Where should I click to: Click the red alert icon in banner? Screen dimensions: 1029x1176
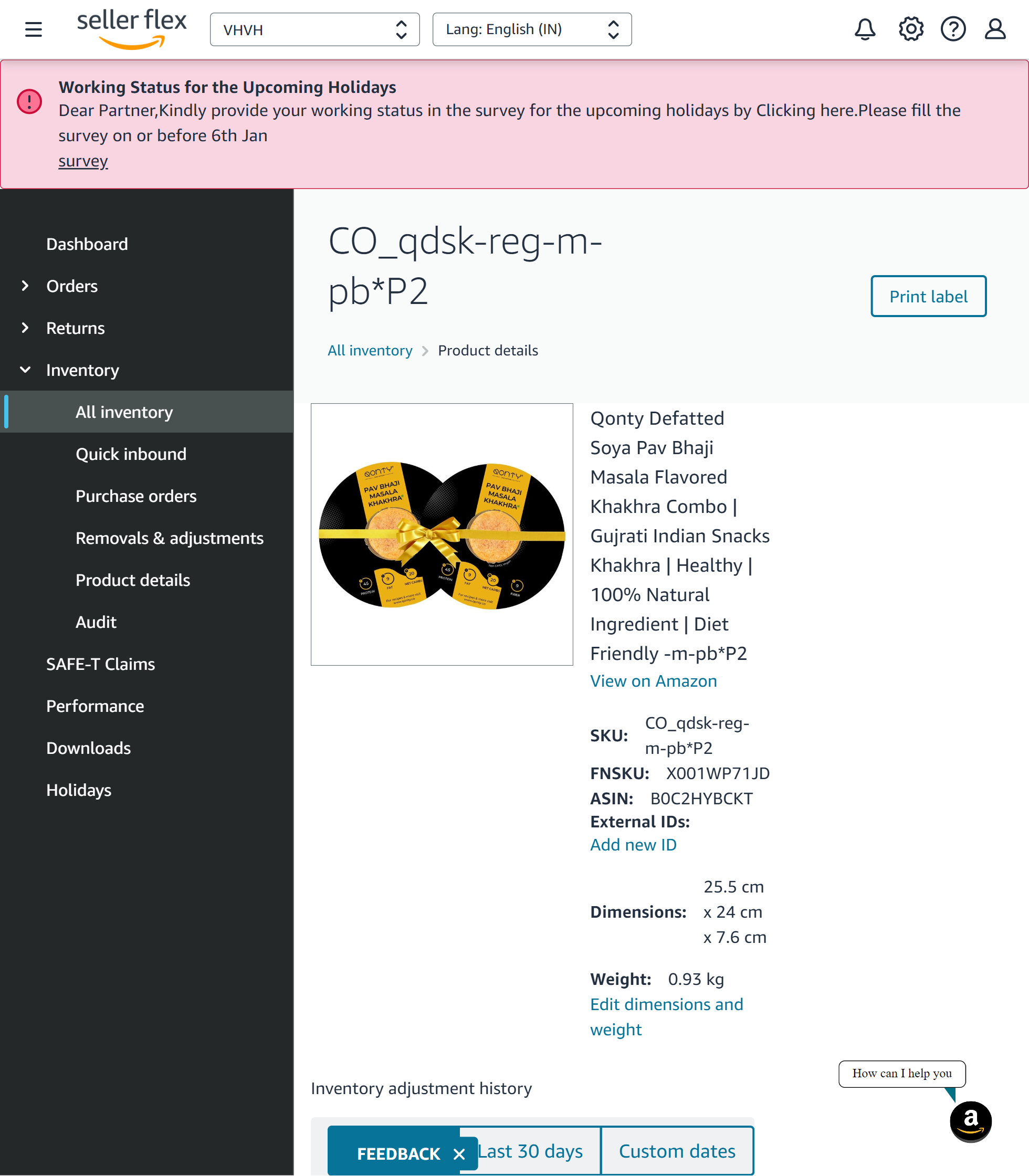(29, 102)
